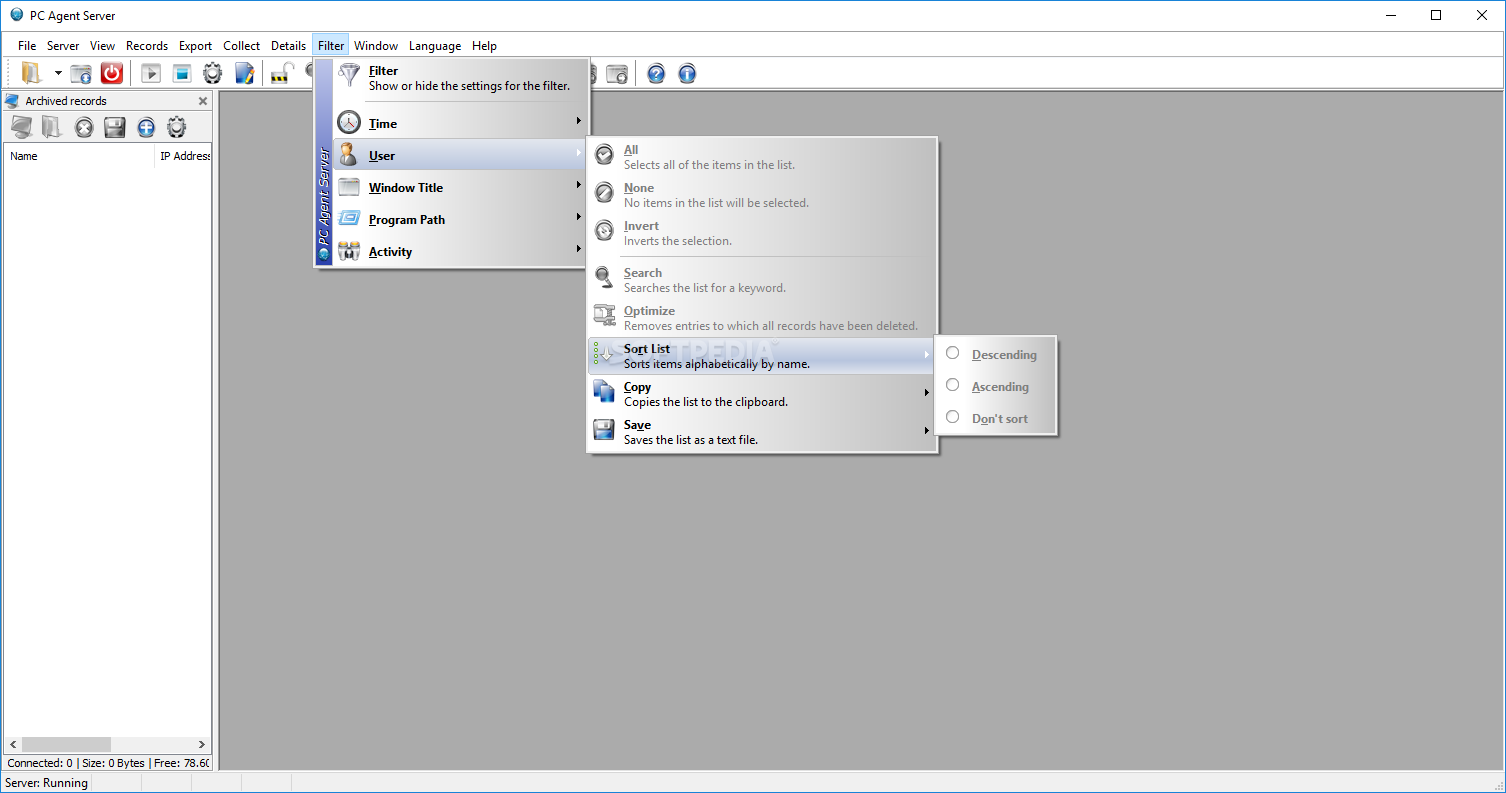Close the Archived records panel
This screenshot has height=793, width=1506.
click(203, 101)
